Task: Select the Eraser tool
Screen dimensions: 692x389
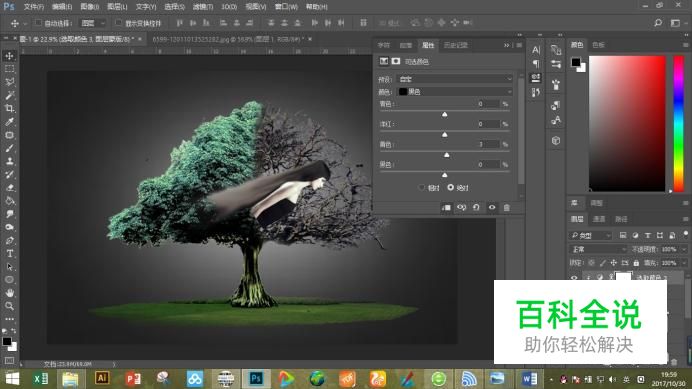Action: coord(9,188)
